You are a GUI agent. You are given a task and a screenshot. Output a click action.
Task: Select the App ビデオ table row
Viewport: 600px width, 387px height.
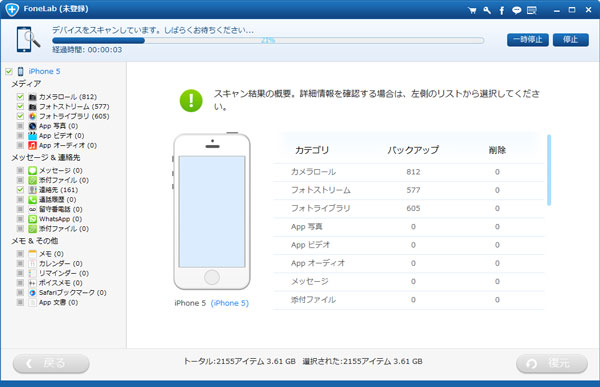click(408, 245)
